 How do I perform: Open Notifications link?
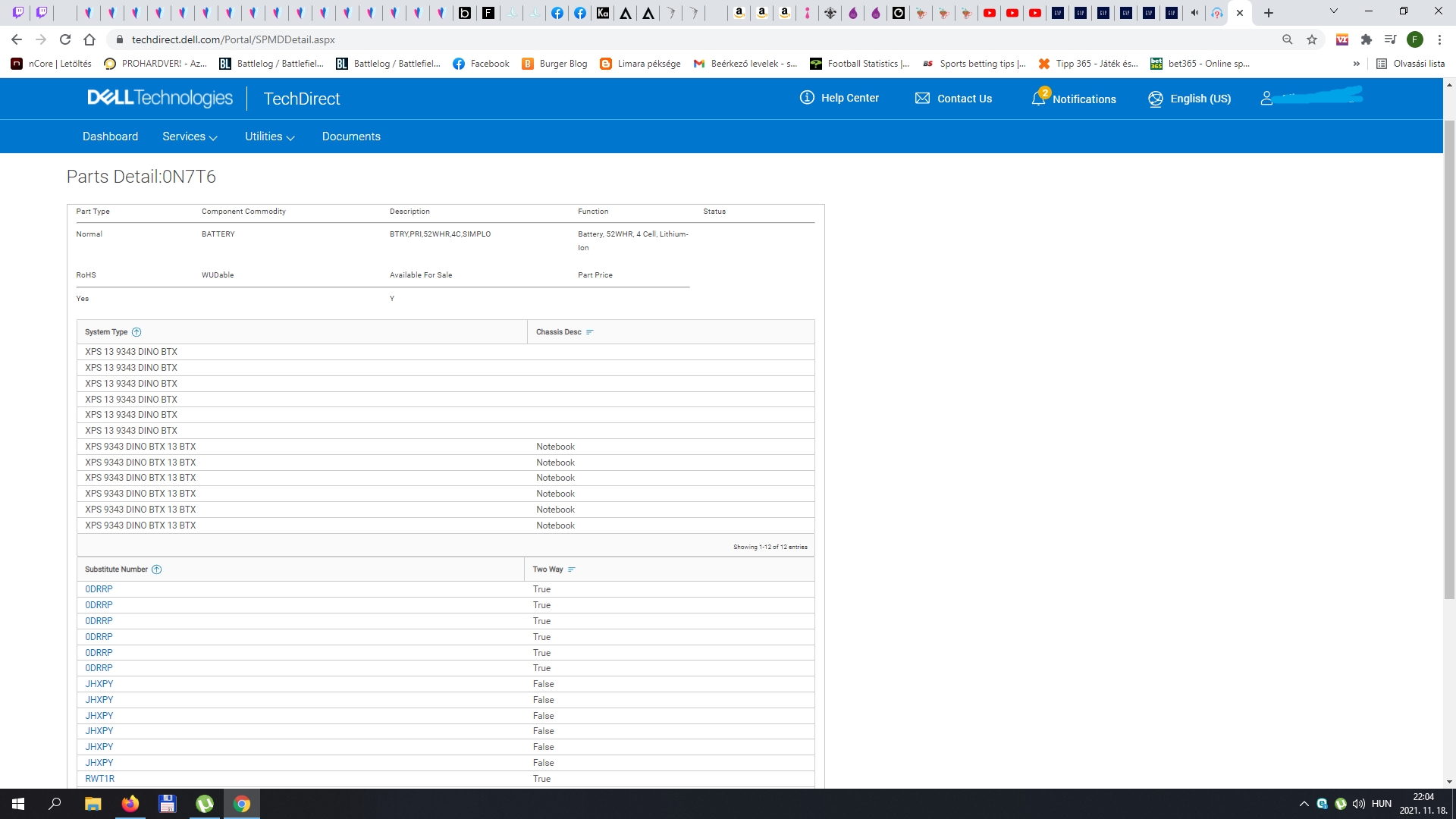(1084, 99)
